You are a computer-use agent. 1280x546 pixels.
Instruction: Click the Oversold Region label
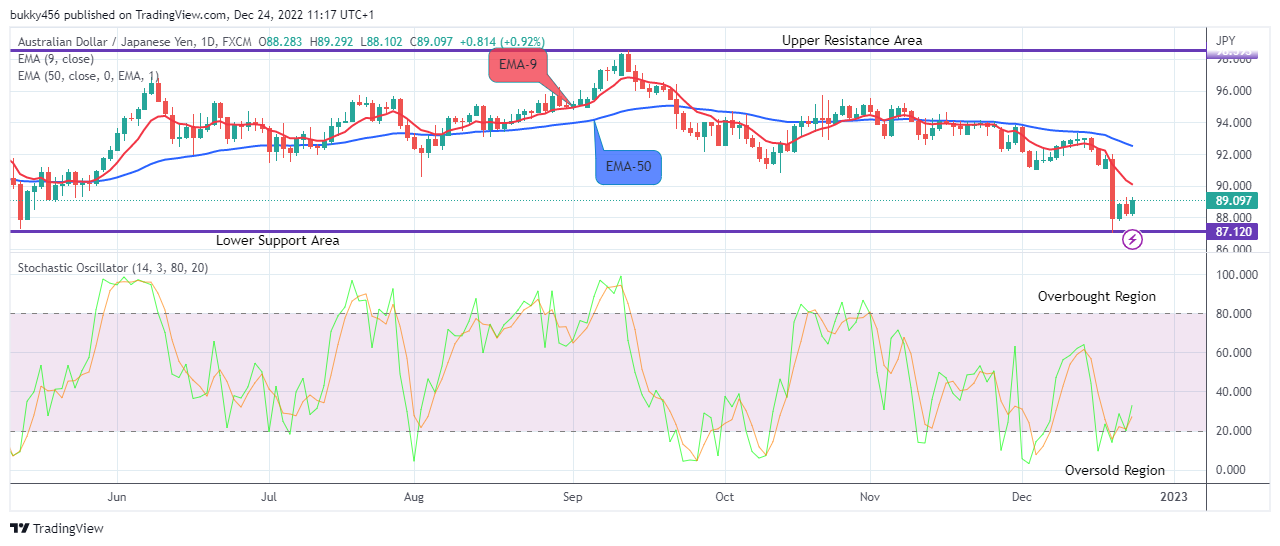click(x=1114, y=470)
